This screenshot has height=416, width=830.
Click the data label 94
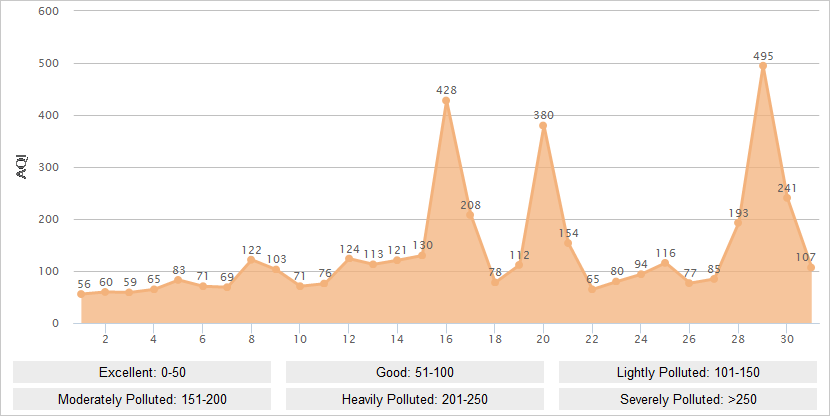[x=641, y=264]
